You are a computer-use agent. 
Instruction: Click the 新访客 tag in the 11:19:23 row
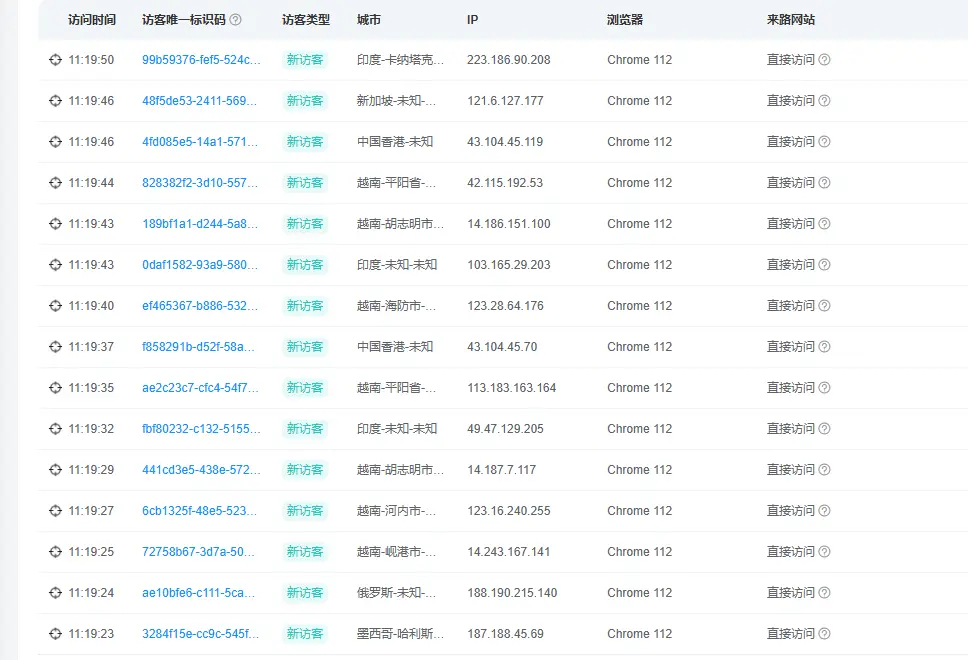(305, 633)
